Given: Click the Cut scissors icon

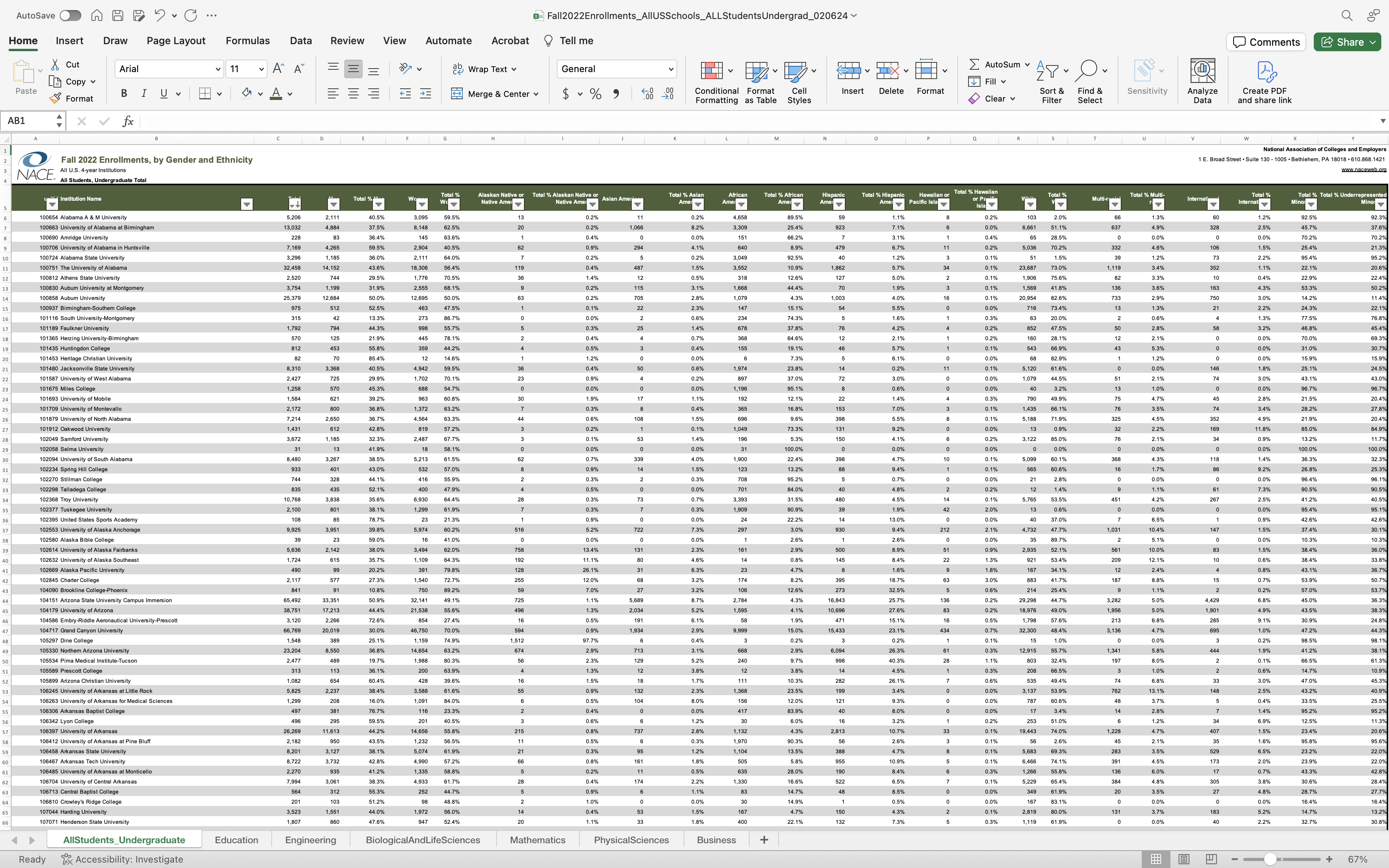Looking at the screenshot, I should [56, 64].
